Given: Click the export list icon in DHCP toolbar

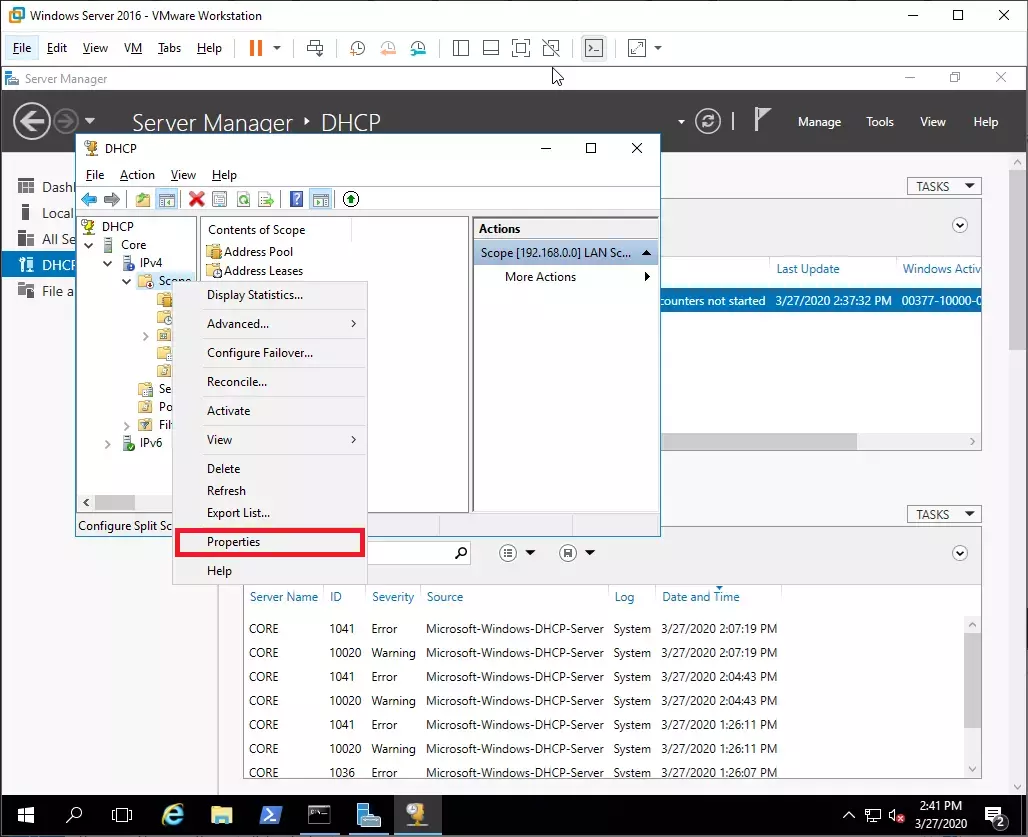Looking at the screenshot, I should click(x=266, y=199).
